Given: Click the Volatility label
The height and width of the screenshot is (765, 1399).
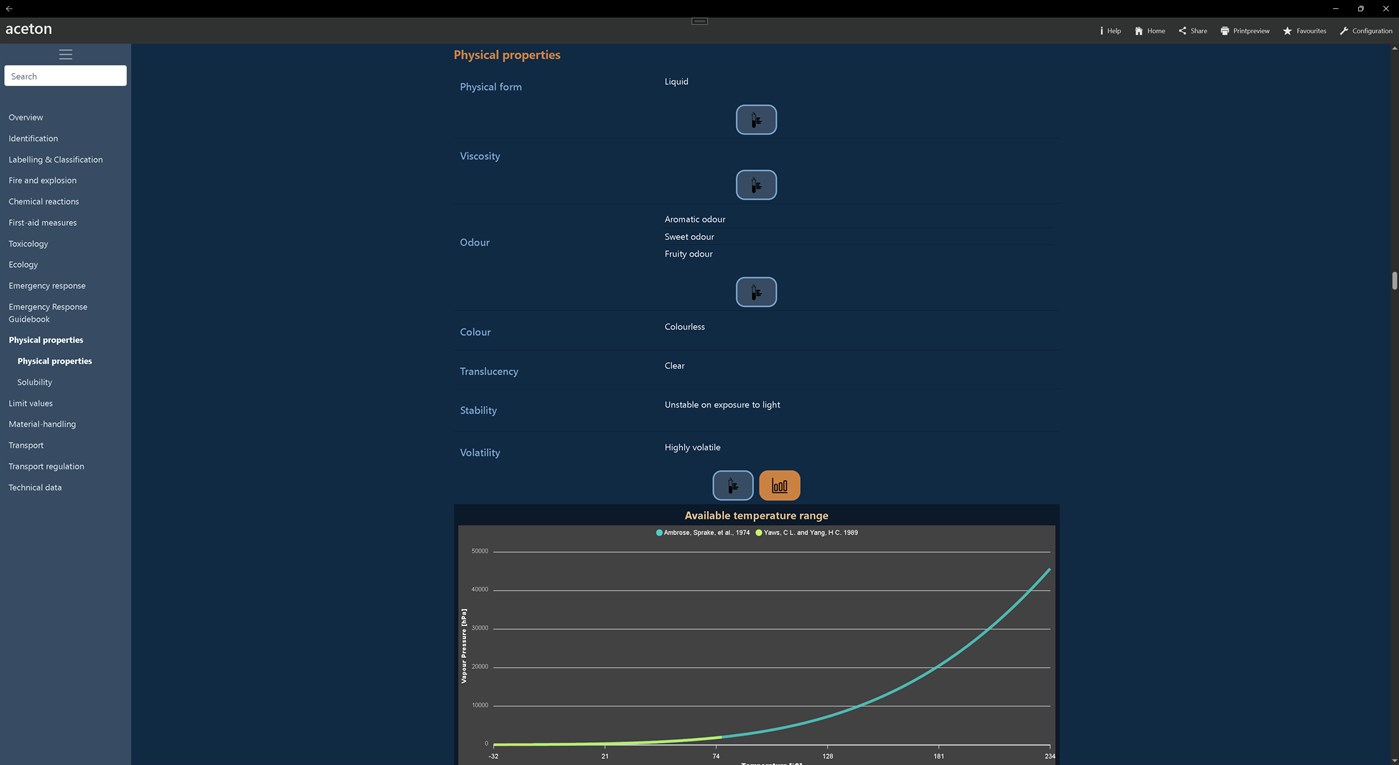Looking at the screenshot, I should 480,452.
